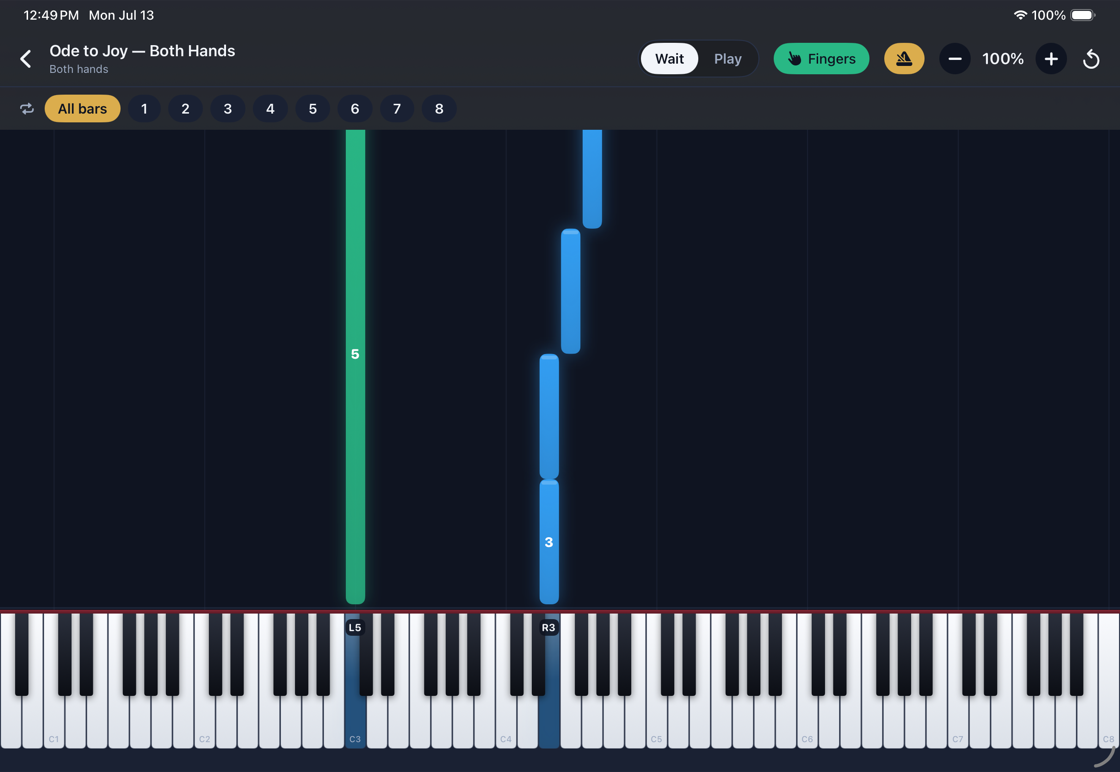Toggle the loop icon
Screen dimensions: 1120x772
click(27, 109)
